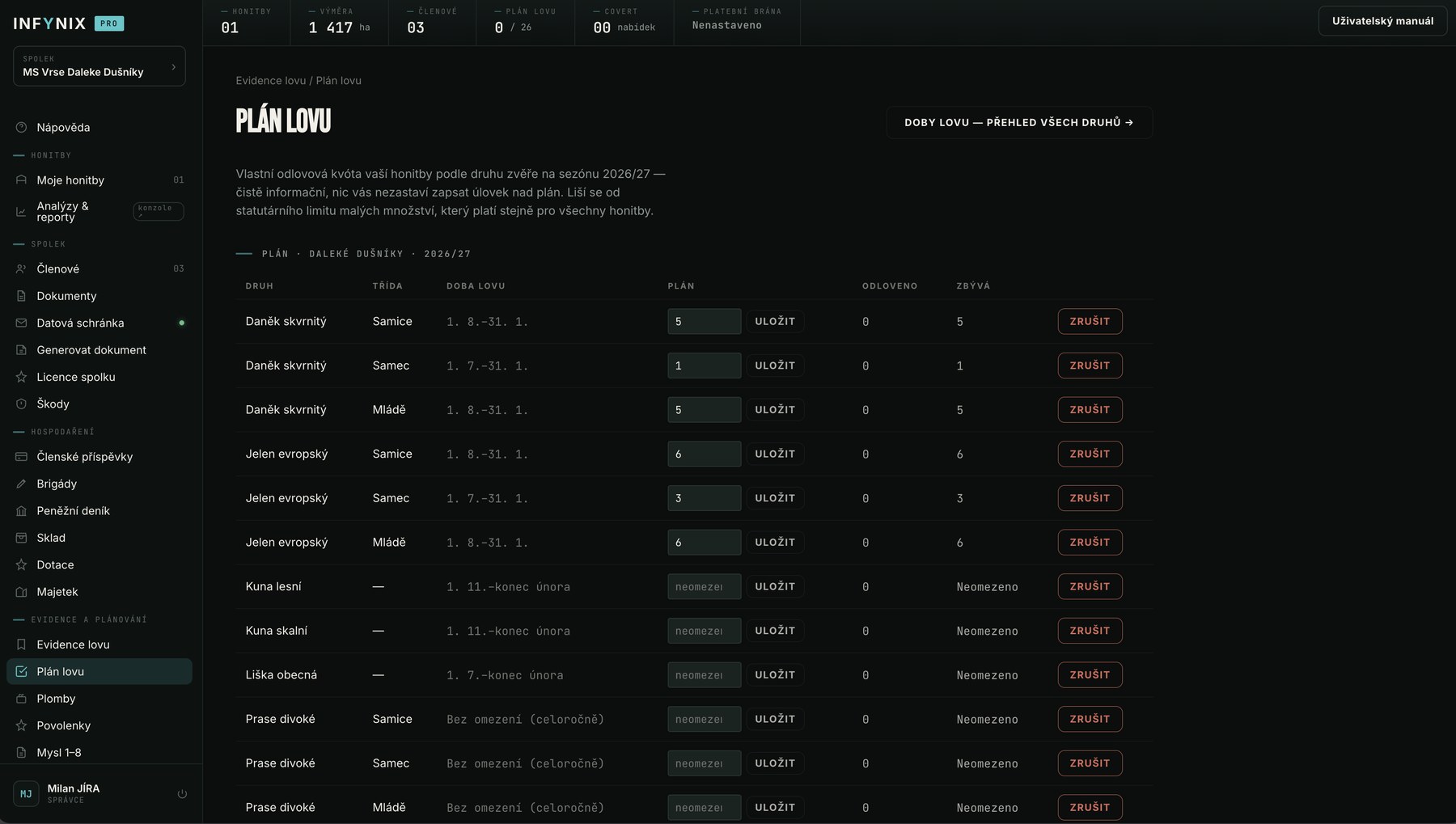Expand the MS Vrse Daleke Dušníky selector
Screen dimensions: 1456x824
tap(99, 66)
